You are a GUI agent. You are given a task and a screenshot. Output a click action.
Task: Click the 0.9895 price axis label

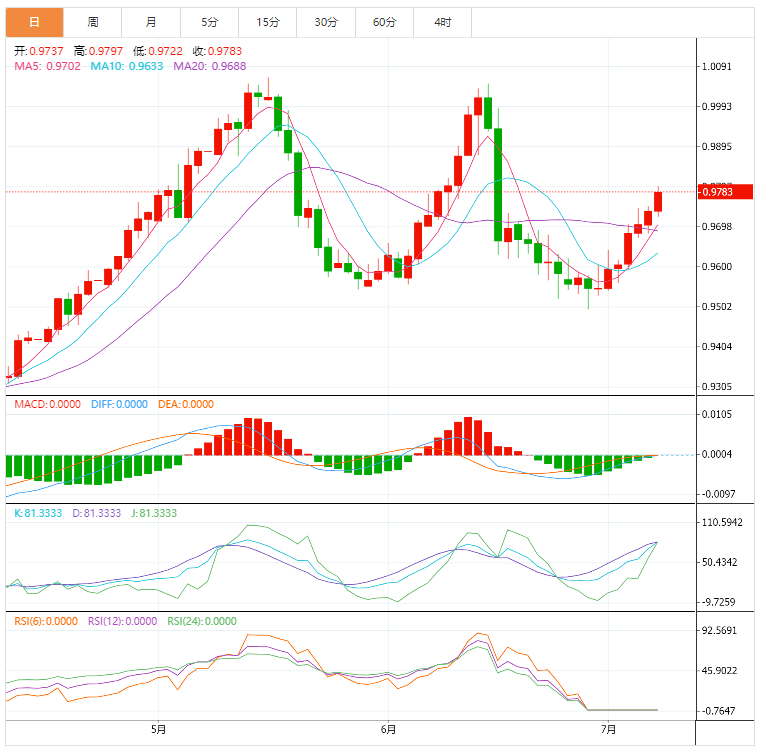[716, 147]
